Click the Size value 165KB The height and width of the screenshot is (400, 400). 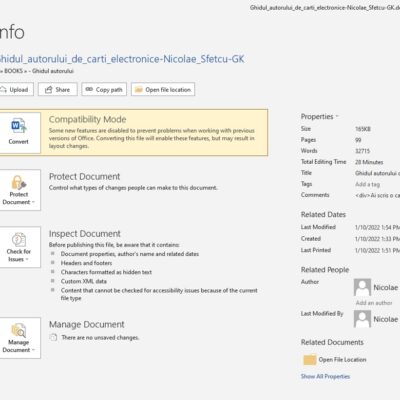click(x=363, y=129)
